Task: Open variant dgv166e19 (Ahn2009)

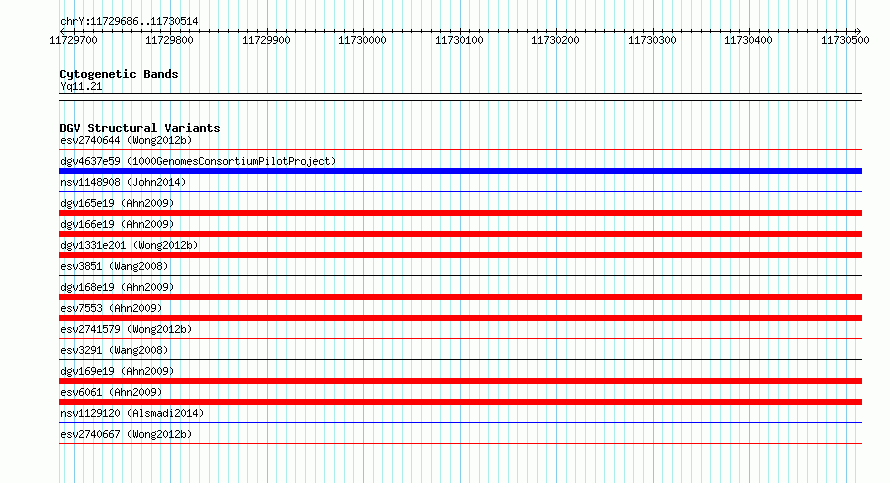Action: (x=117, y=224)
